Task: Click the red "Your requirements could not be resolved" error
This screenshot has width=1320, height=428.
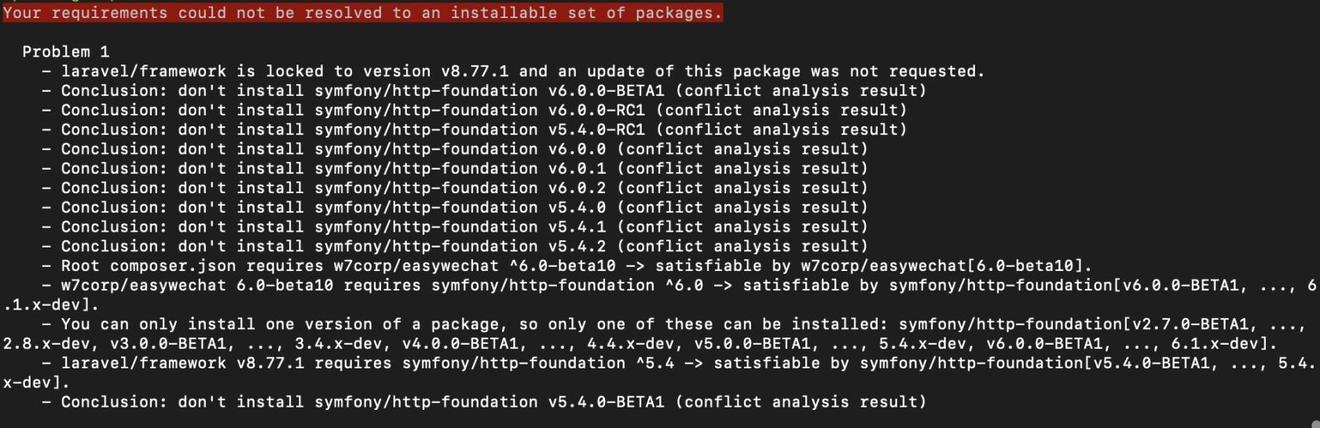Action: 362,13
